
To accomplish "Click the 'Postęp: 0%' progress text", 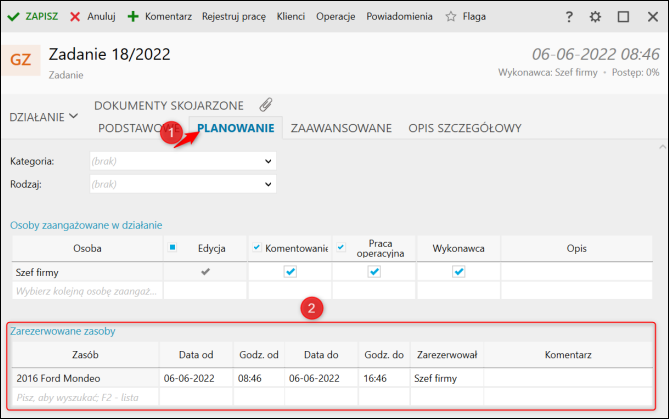I will click(636, 73).
